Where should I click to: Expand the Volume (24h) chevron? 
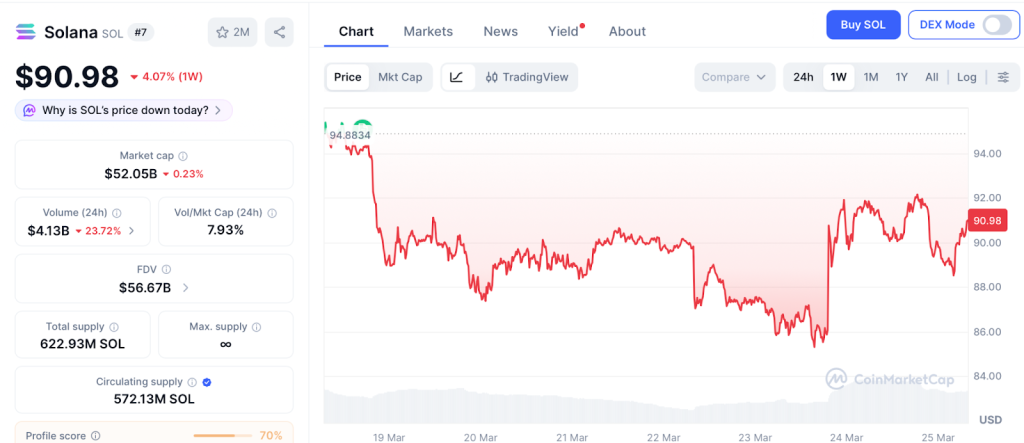[x=132, y=231]
